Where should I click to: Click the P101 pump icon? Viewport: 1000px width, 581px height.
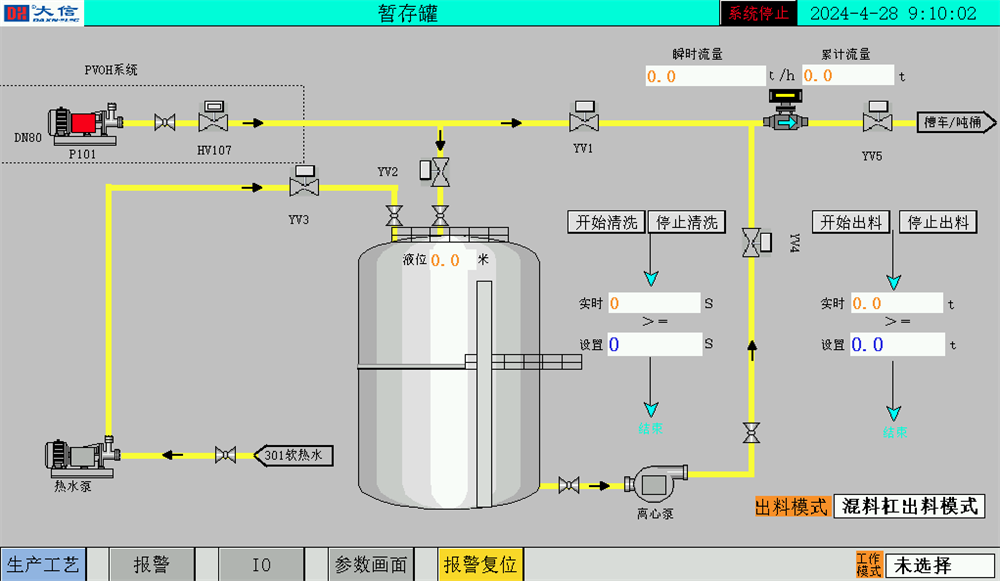(x=85, y=124)
